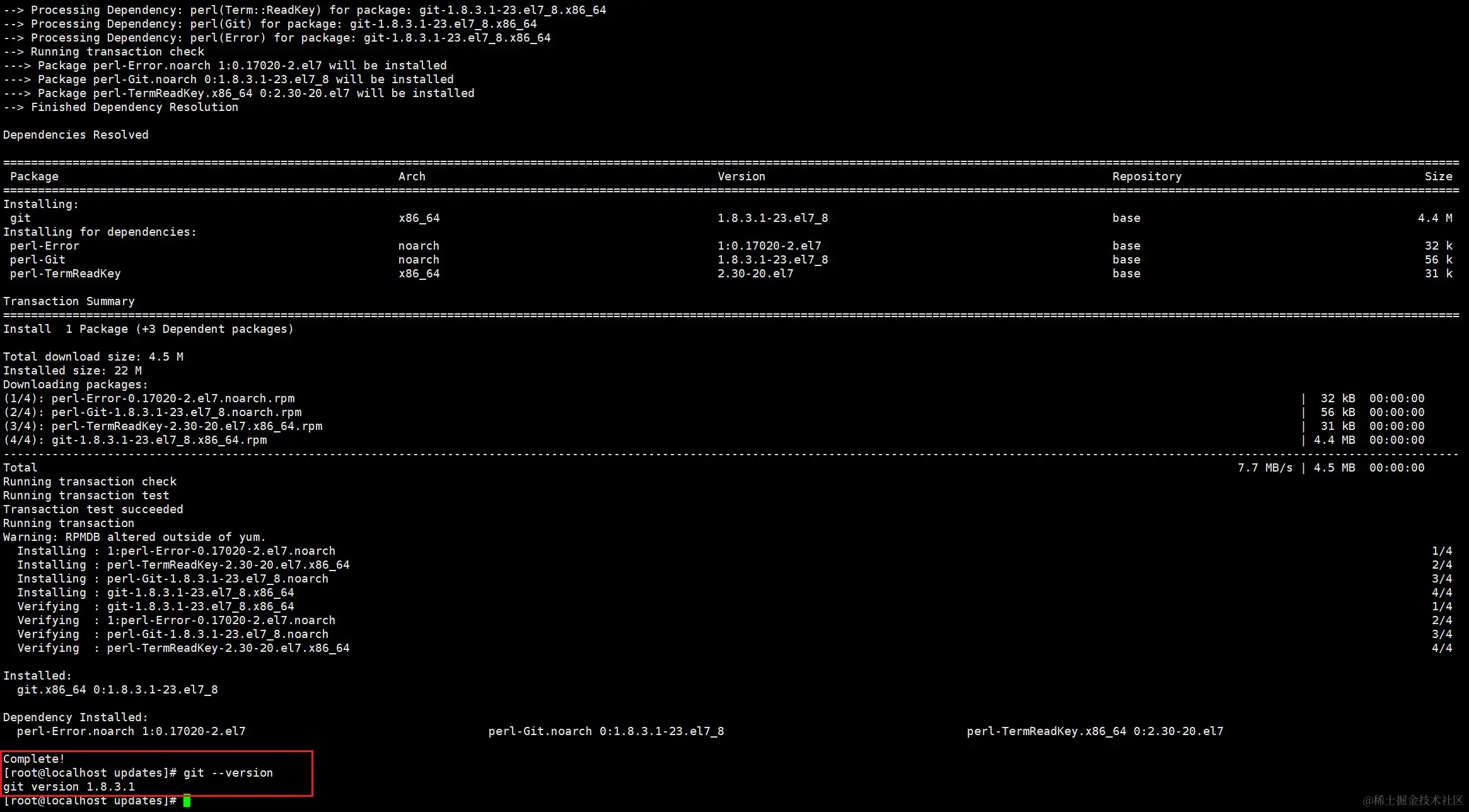The image size is (1469, 812).
Task: Click the '7.7 MB/s' download speed
Action: coord(1264,468)
